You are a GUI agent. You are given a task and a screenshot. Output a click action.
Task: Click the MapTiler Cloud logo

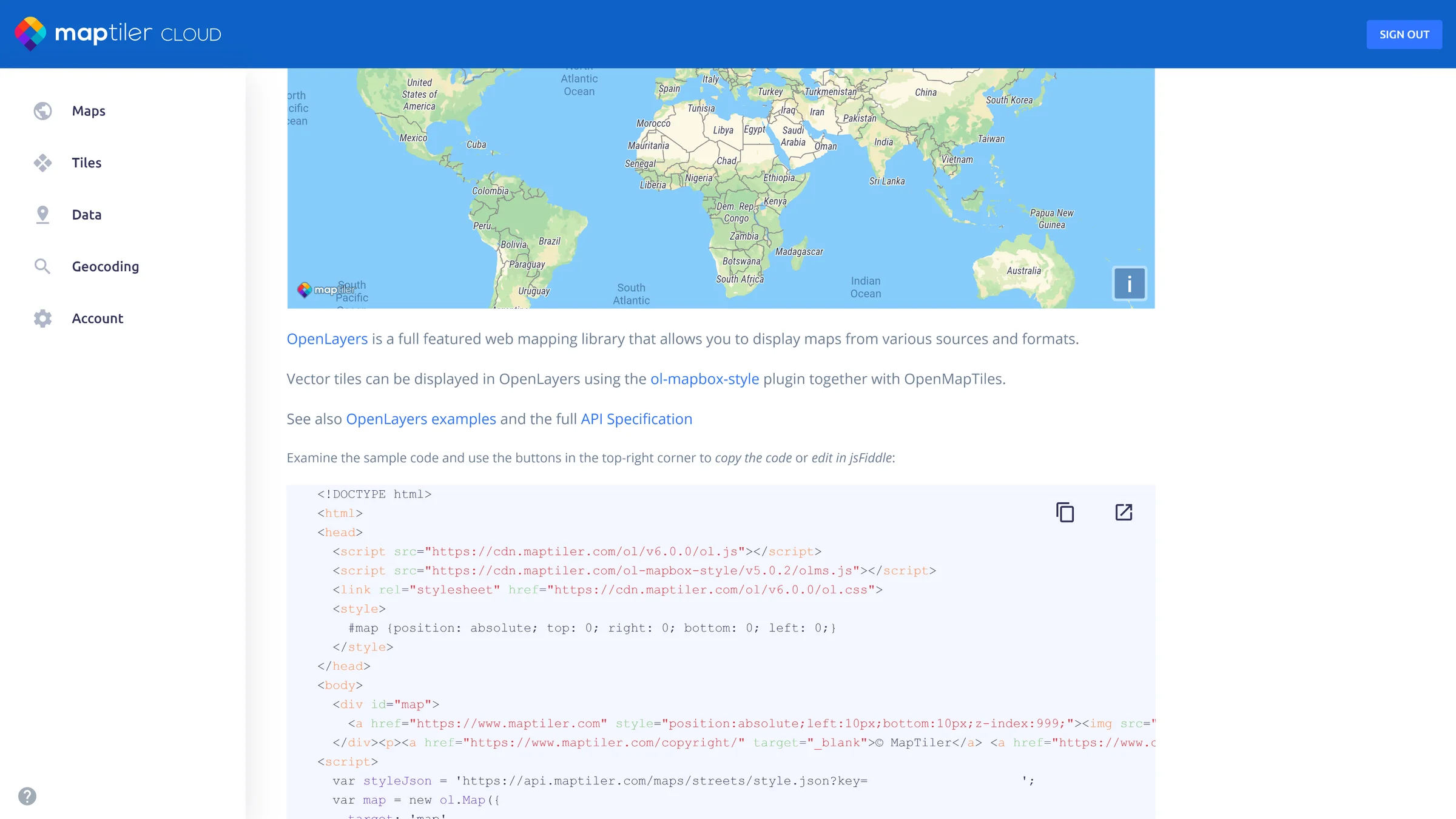118,34
